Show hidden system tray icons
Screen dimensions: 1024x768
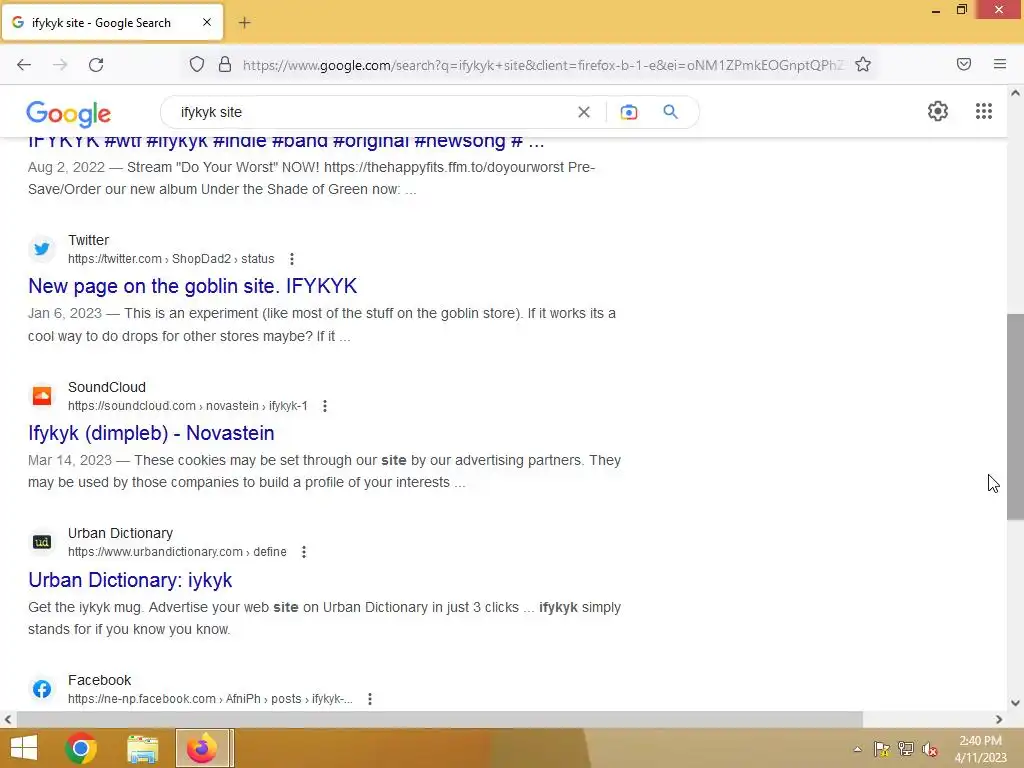857,749
